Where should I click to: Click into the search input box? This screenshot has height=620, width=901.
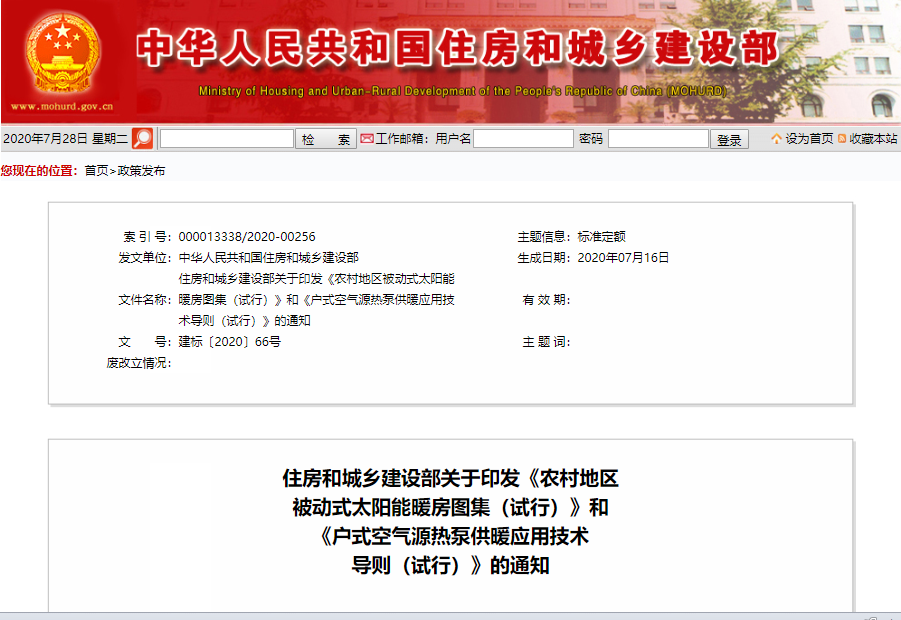[x=225, y=138]
